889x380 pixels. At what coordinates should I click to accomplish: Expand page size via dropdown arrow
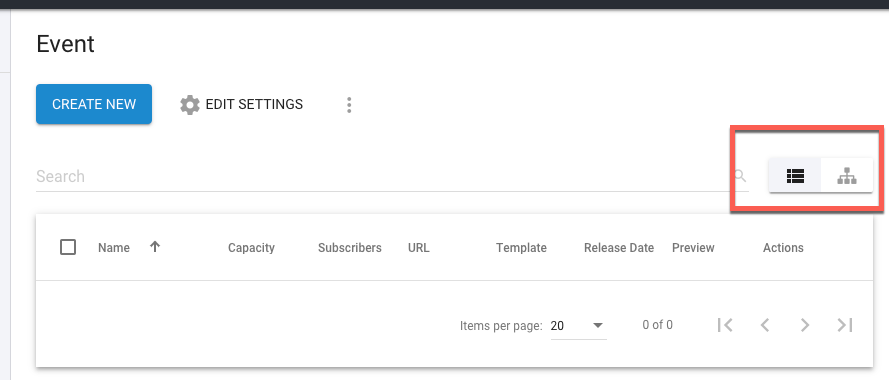(597, 326)
